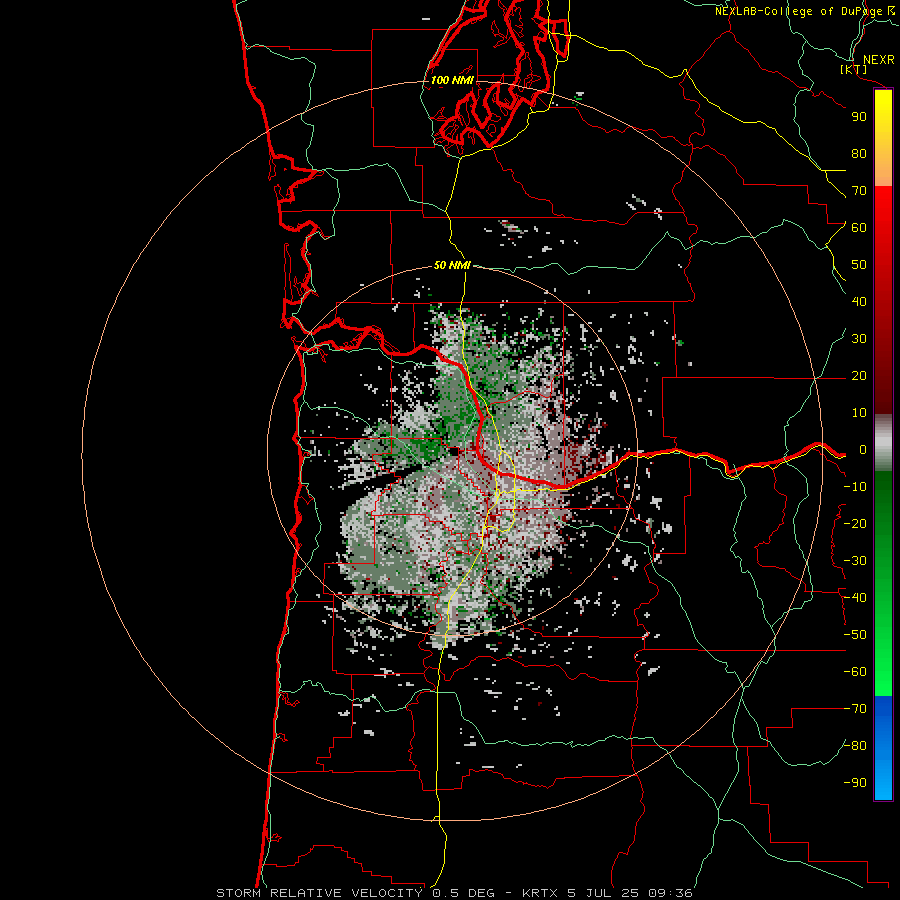This screenshot has width=900, height=900.
Task: Select the -60 knot scale label
Action: click(855, 672)
